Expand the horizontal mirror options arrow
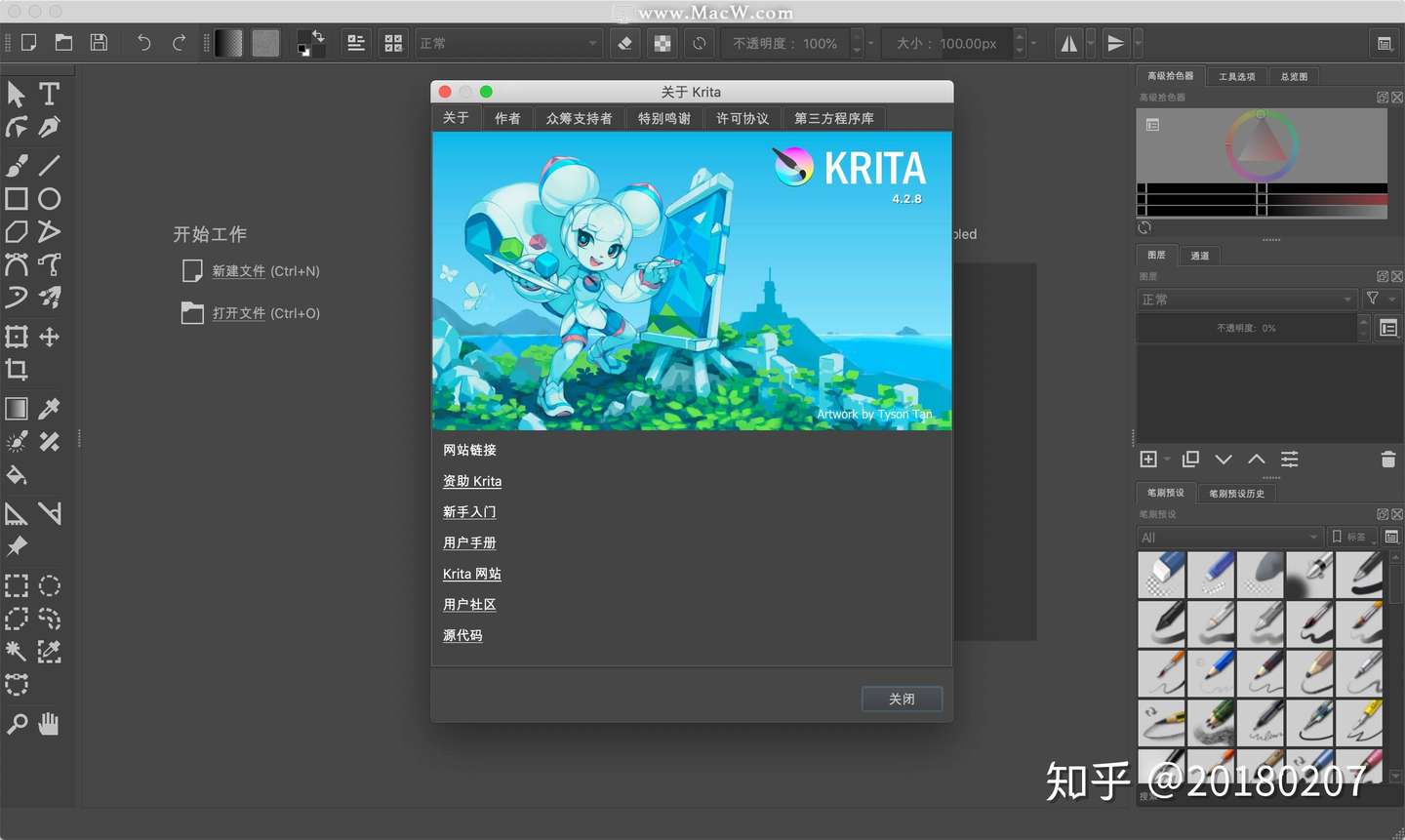Viewport: 1405px width, 840px height. tap(1091, 43)
